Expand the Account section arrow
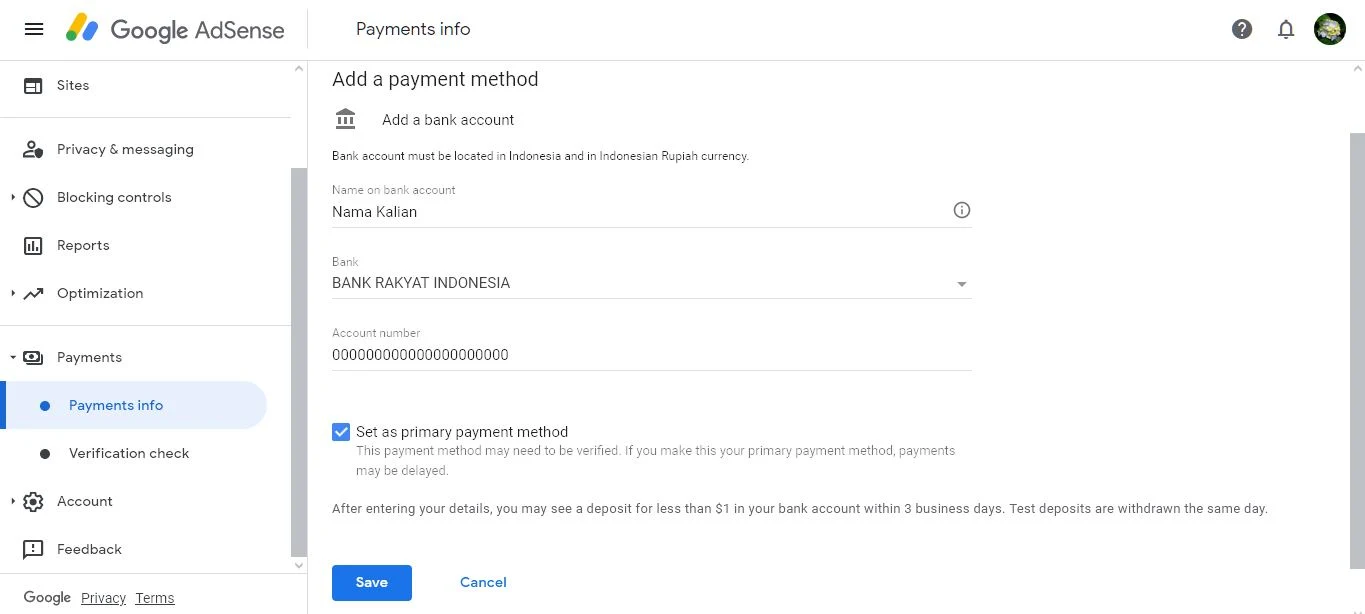Viewport: 1365px width, 614px height. [x=13, y=502]
